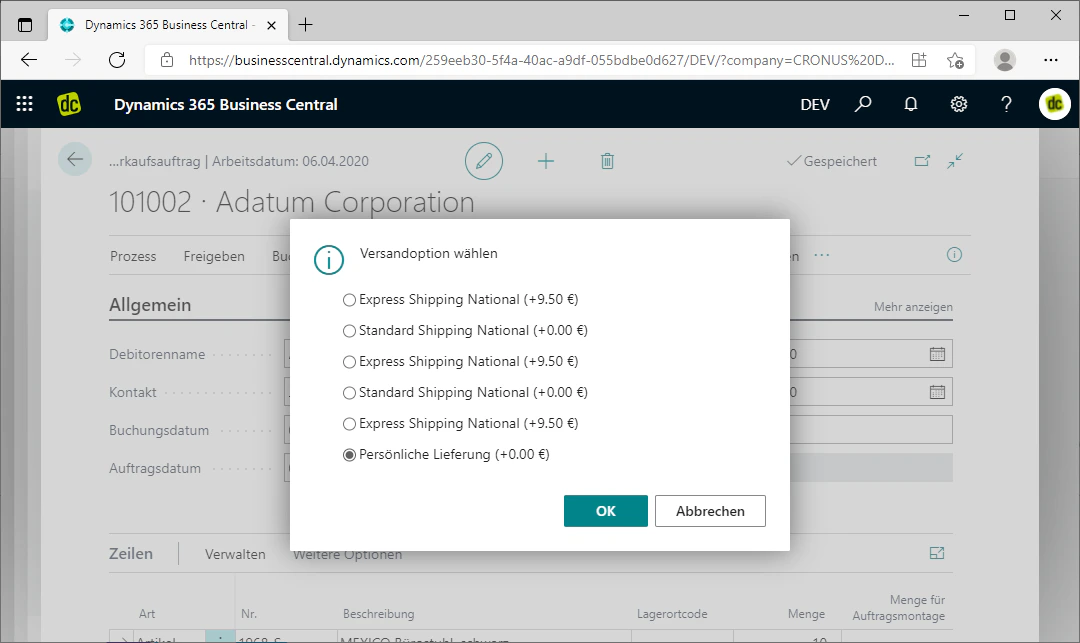Open the app launcher waffle icon
Image resolution: width=1080 pixels, height=643 pixels.
coord(25,104)
